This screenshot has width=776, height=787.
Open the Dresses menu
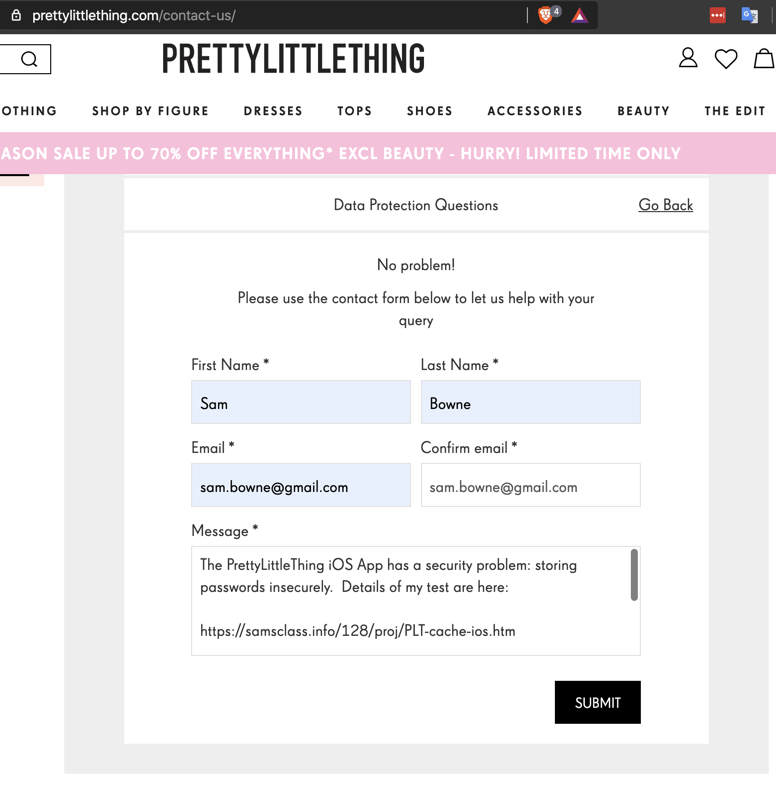(x=273, y=111)
